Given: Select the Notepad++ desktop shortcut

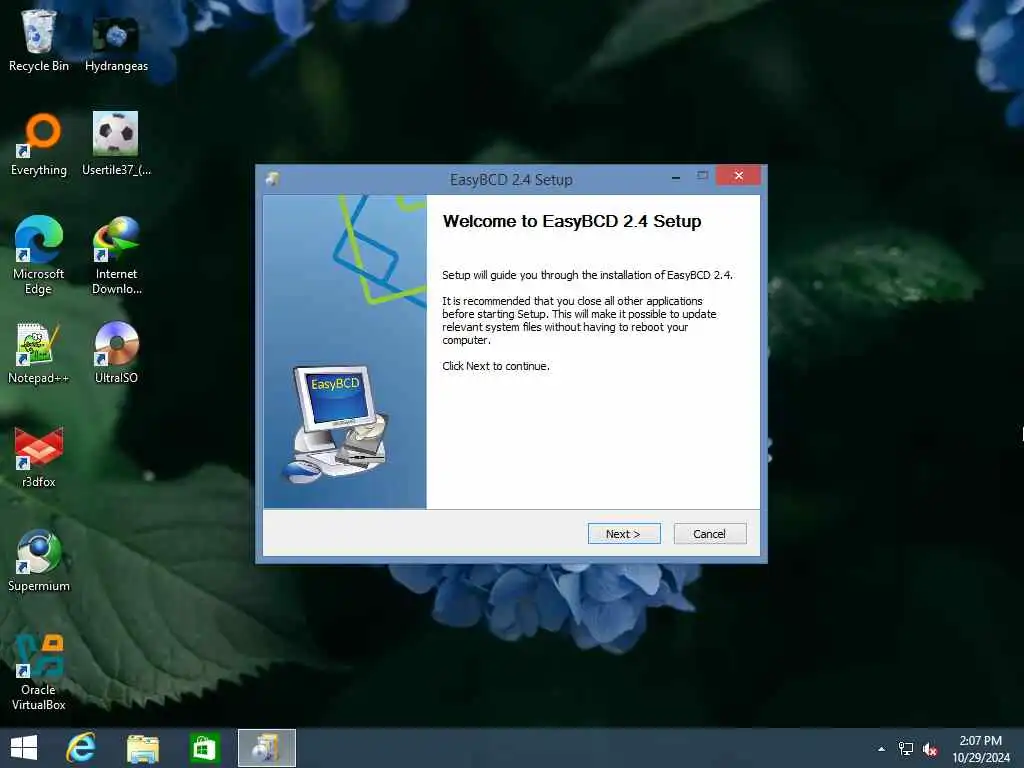Looking at the screenshot, I should 39,353.
